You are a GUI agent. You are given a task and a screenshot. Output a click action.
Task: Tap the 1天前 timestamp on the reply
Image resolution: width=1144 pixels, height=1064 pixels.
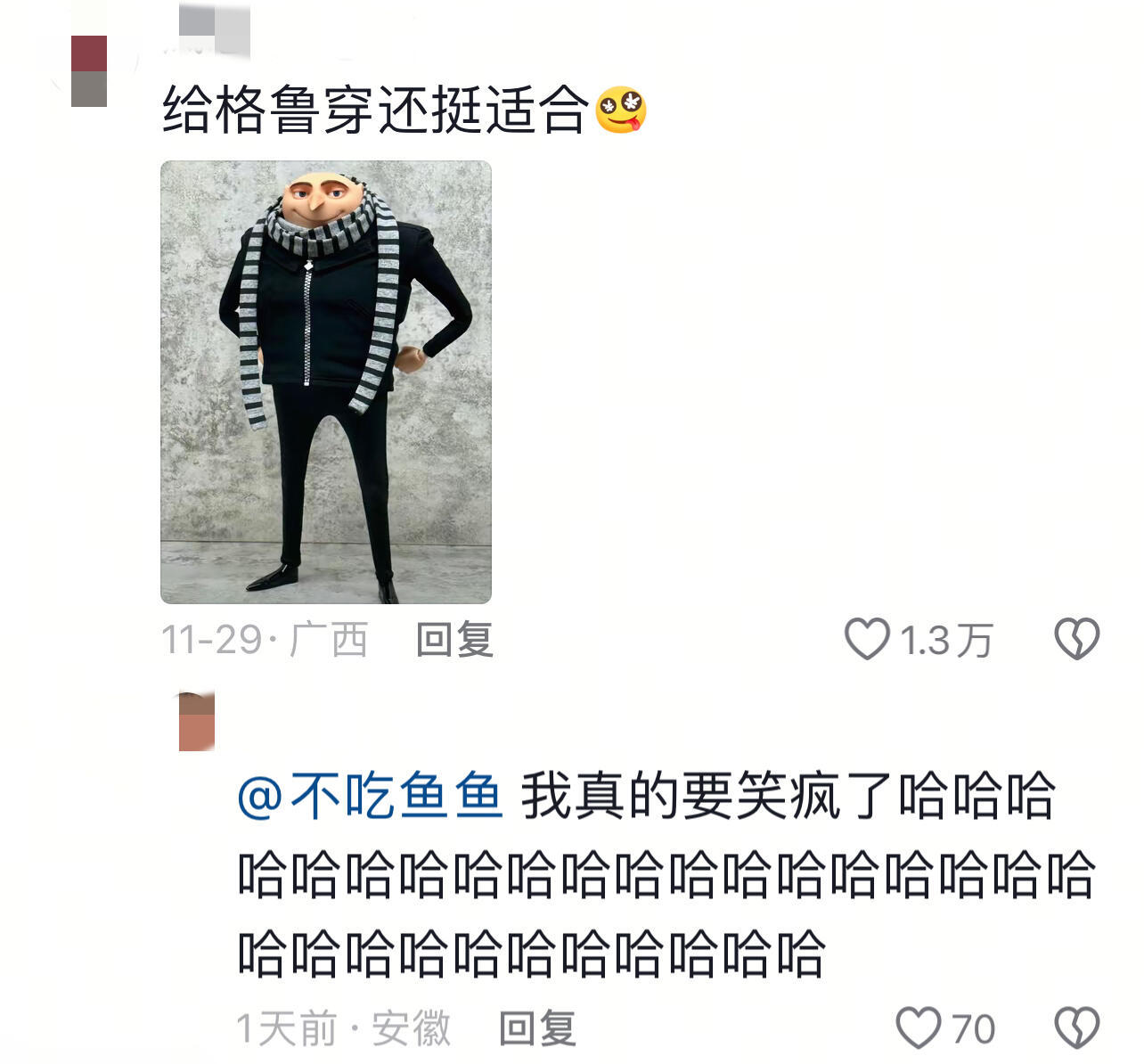point(287,1028)
